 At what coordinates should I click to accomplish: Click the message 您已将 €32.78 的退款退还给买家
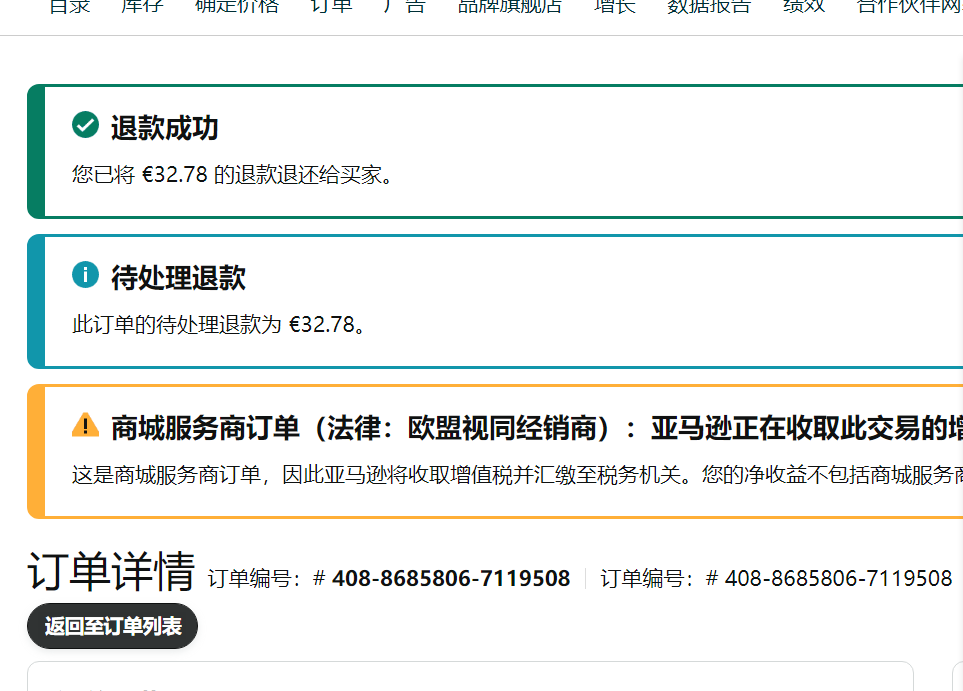232,175
